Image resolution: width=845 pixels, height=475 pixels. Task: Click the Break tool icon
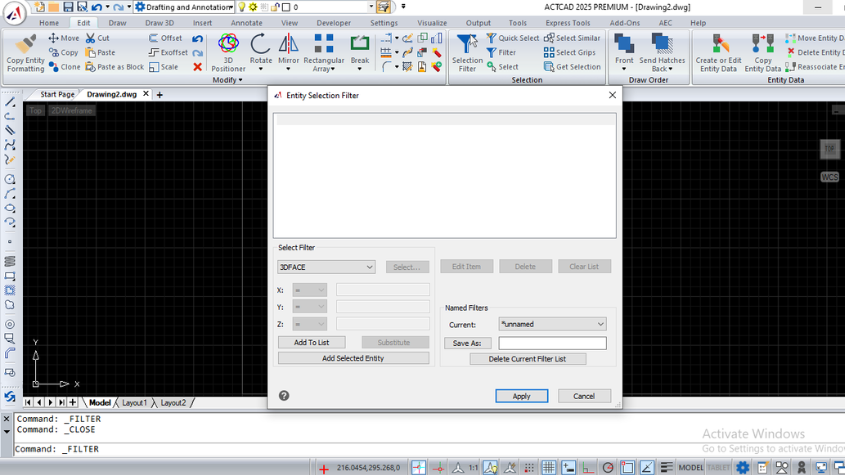[359, 44]
